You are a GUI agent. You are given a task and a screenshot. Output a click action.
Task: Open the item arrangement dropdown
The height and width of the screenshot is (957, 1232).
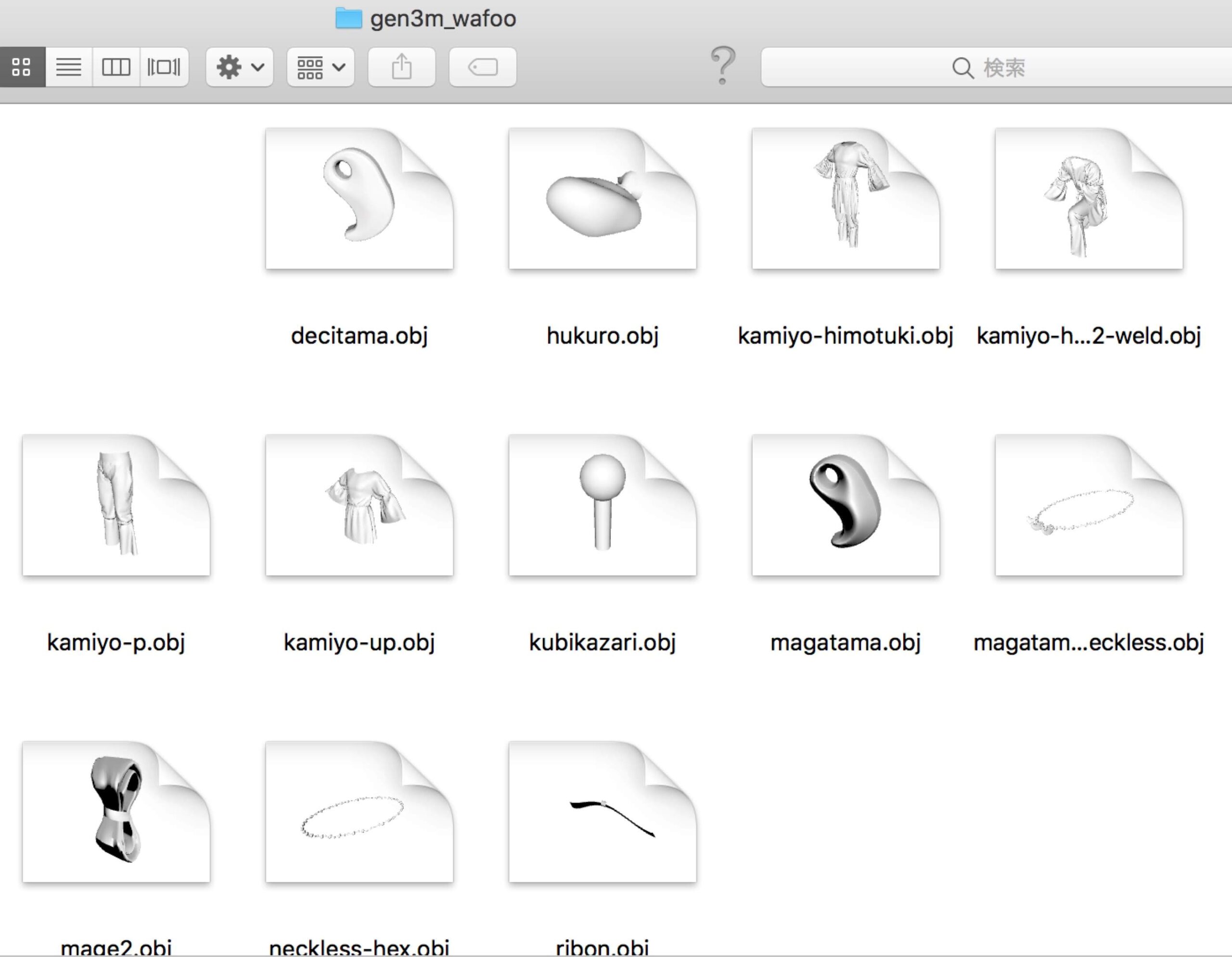pos(321,67)
